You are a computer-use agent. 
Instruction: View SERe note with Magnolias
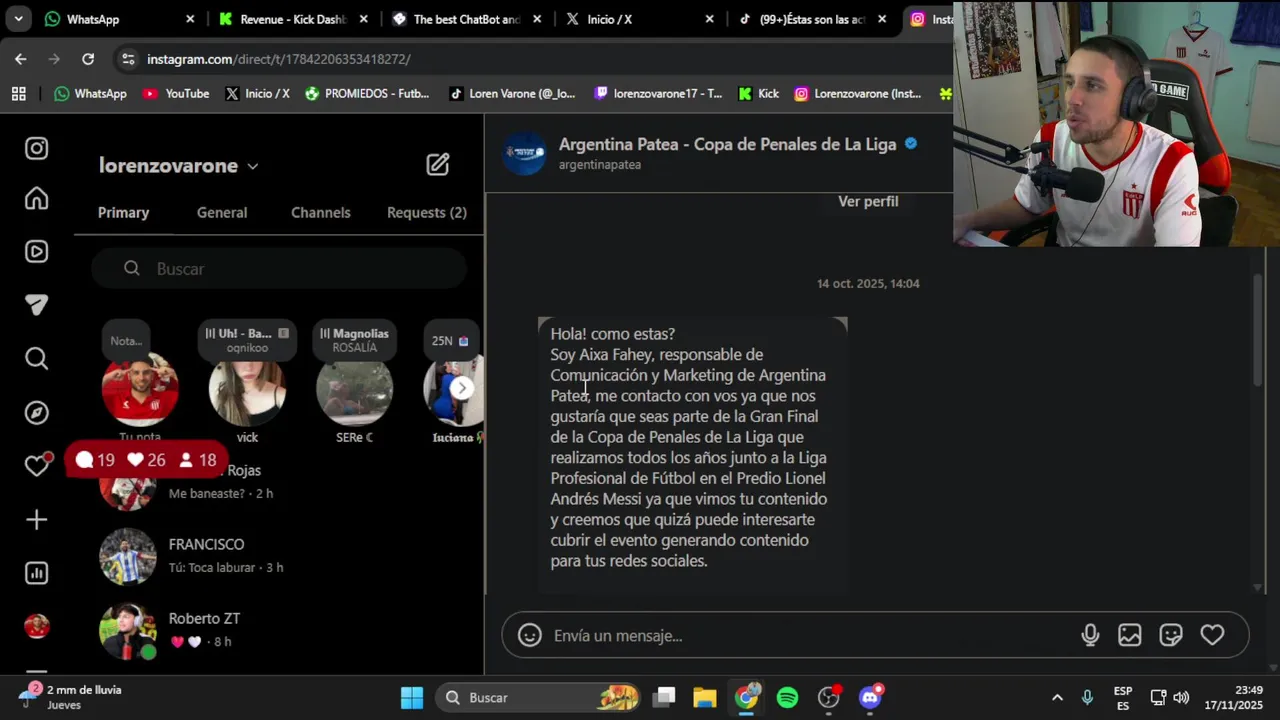pos(355,388)
